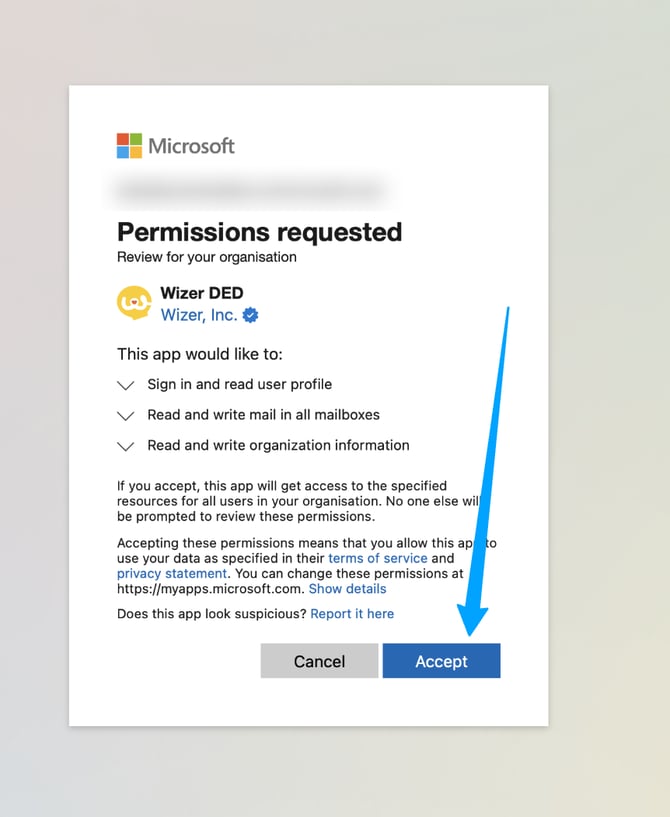The width and height of the screenshot is (670, 817).
Task: Click the Report it here link
Action: click(352, 614)
